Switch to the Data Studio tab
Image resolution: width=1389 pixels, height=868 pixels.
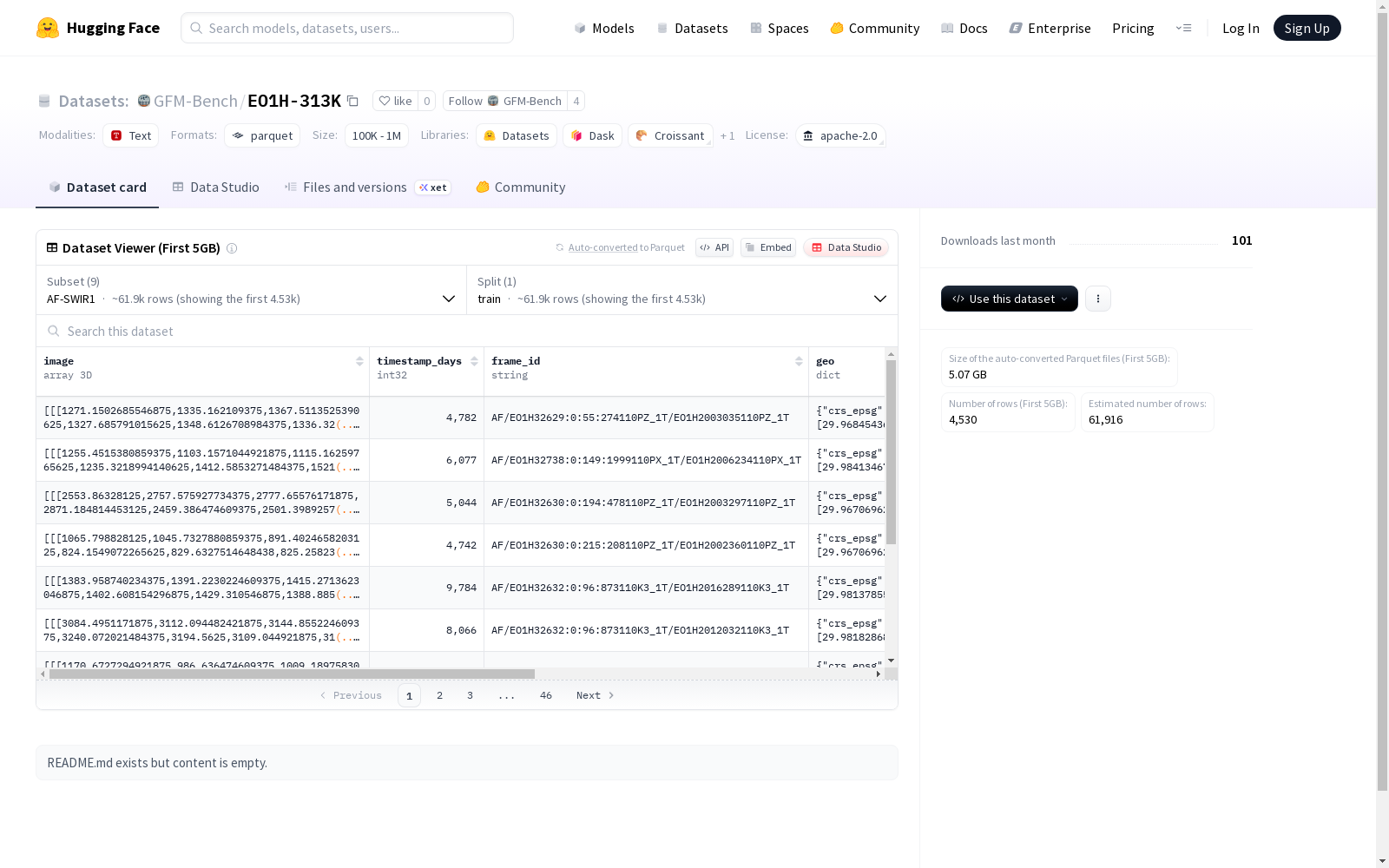click(x=216, y=187)
